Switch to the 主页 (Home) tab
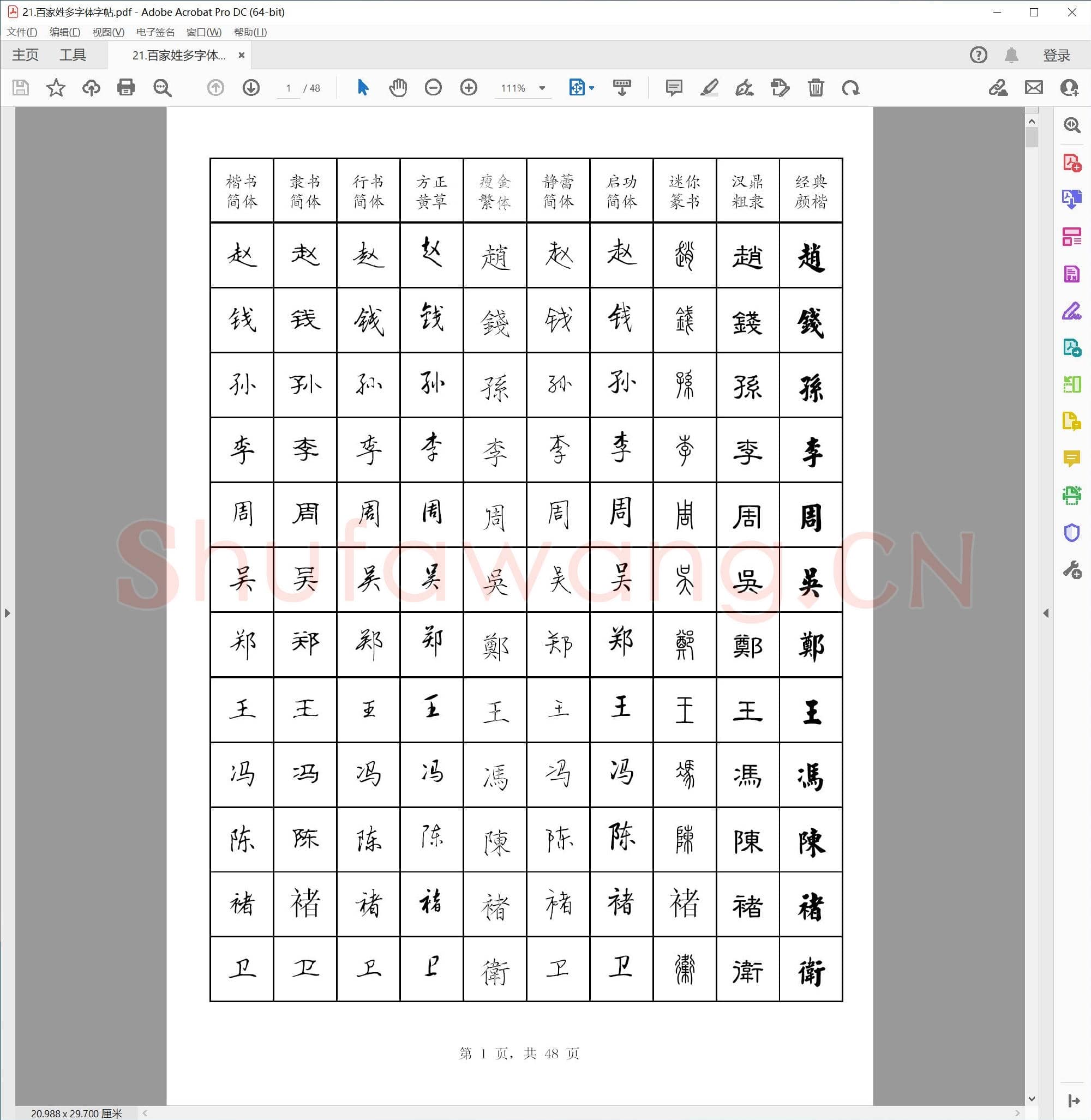Viewport: 1091px width, 1120px height. [26, 55]
